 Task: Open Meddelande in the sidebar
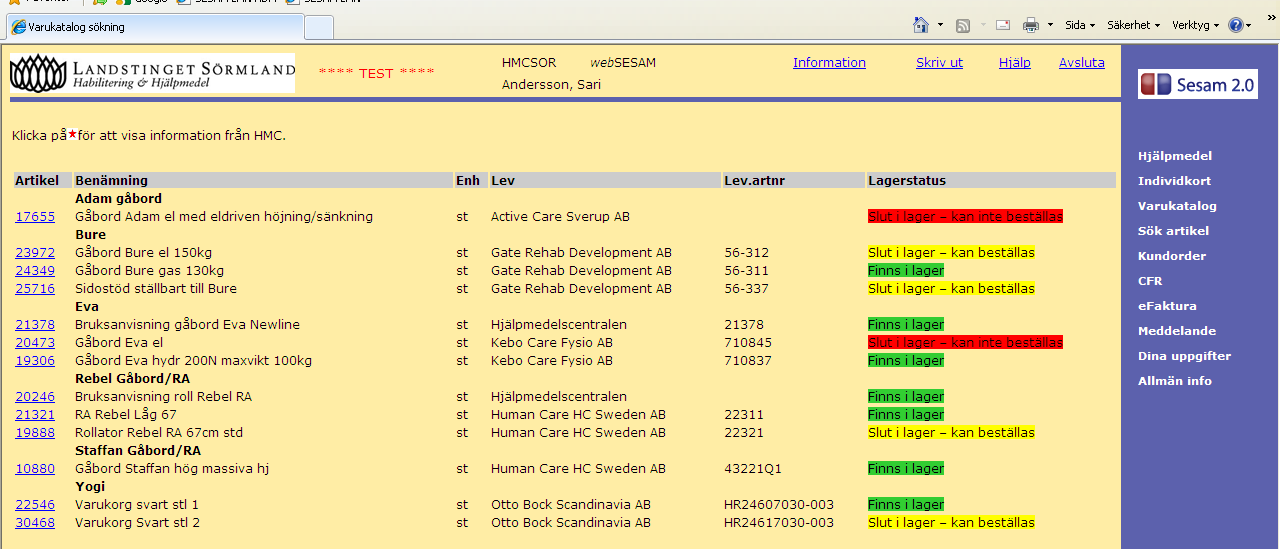[1177, 331]
